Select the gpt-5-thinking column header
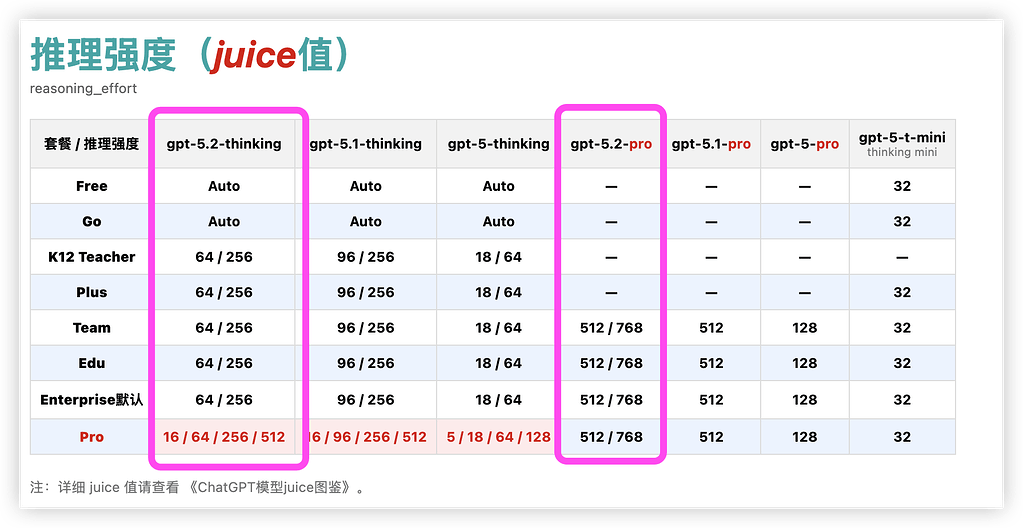The width and height of the screenshot is (1023, 528). click(x=498, y=144)
